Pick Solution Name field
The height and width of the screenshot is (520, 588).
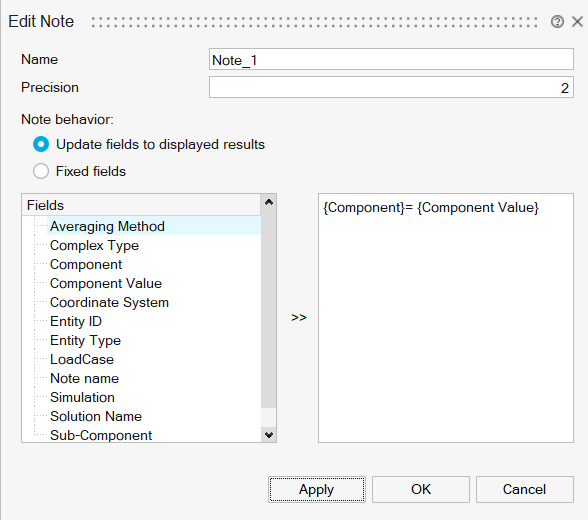96,417
